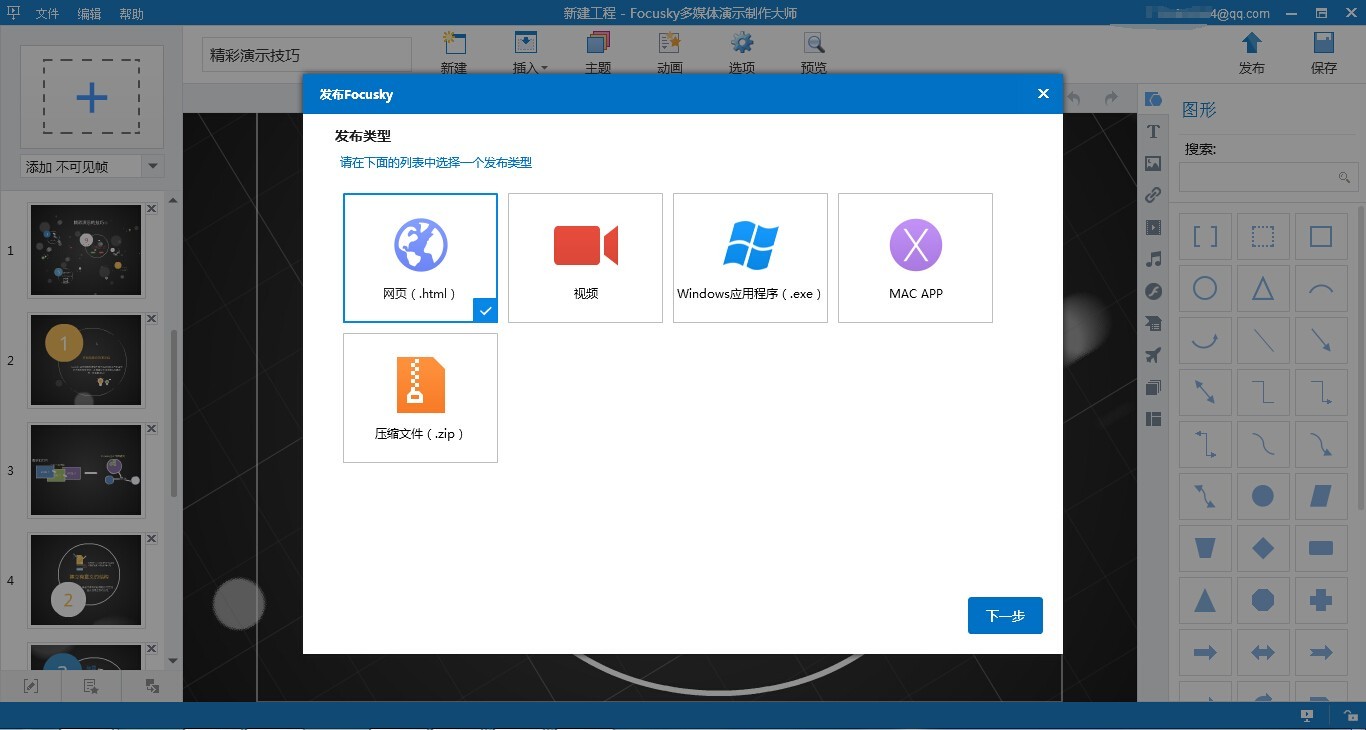
Task: Insert a Flash file using the SWF icon
Action: pos(1153,291)
